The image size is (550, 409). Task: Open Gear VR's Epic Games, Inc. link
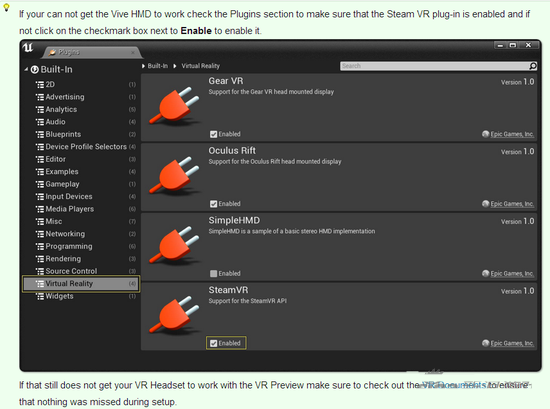pyautogui.click(x=512, y=134)
